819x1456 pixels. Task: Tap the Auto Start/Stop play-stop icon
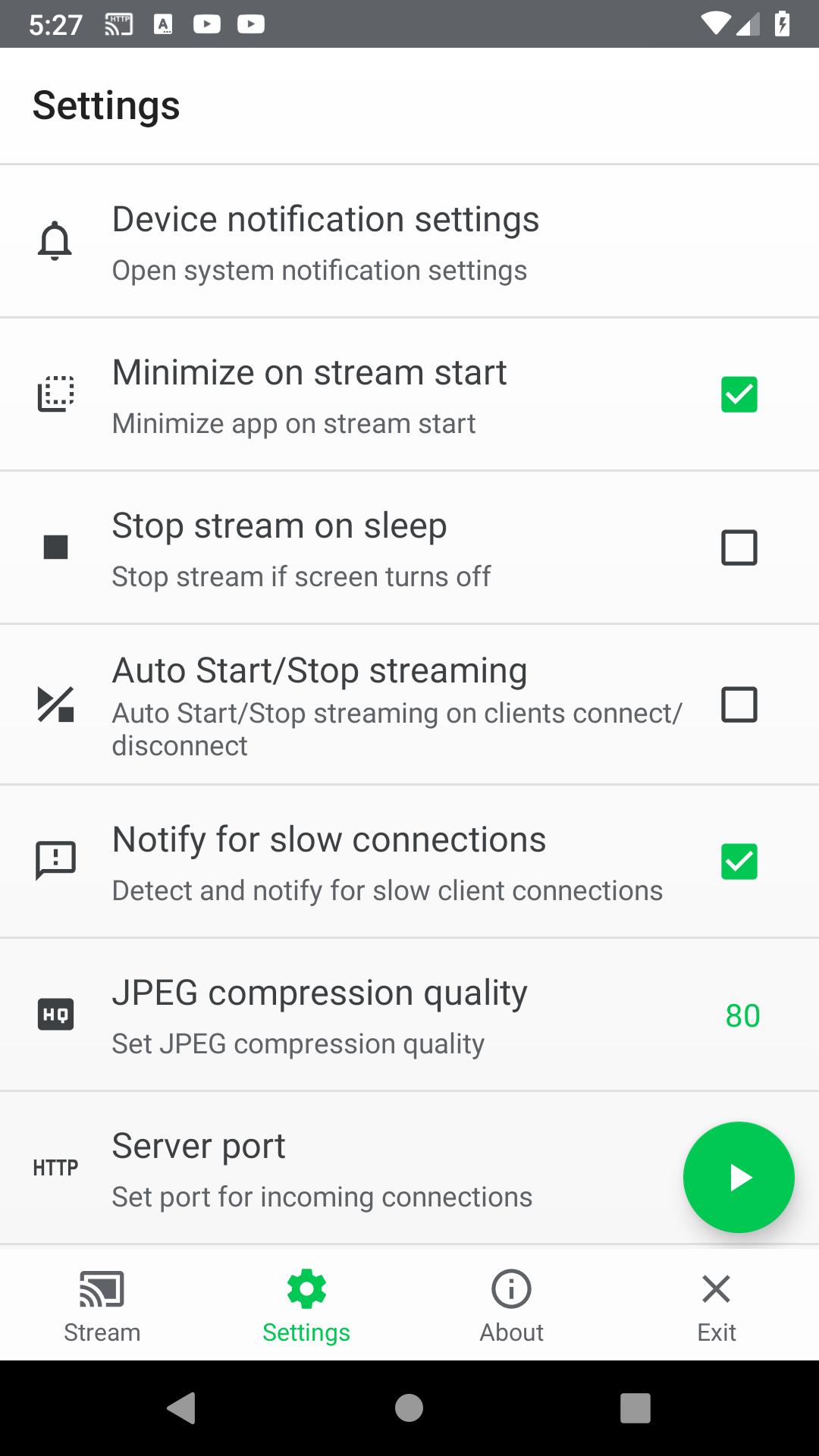(56, 704)
